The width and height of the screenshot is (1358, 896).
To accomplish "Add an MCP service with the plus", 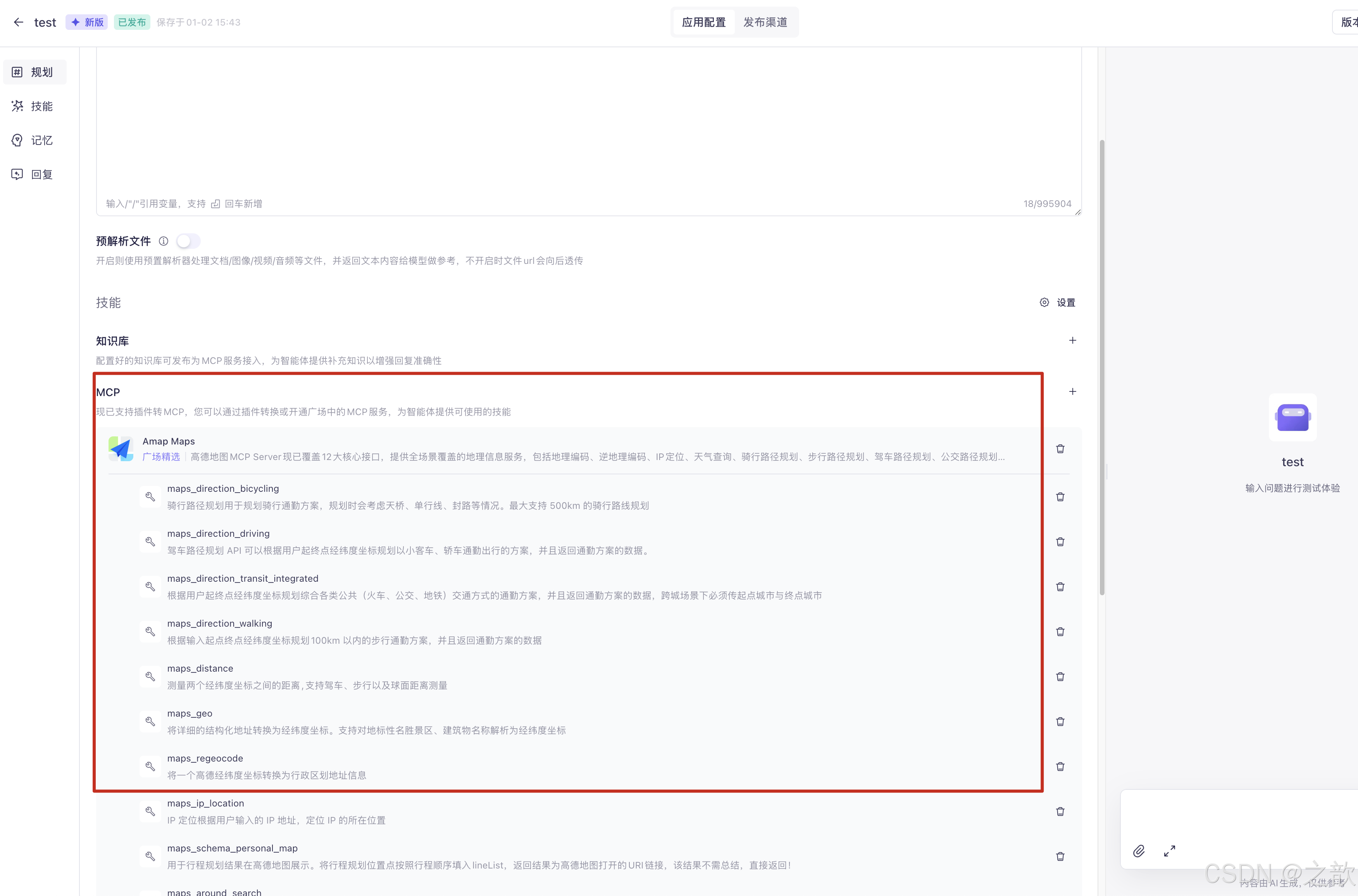I will 1072,392.
